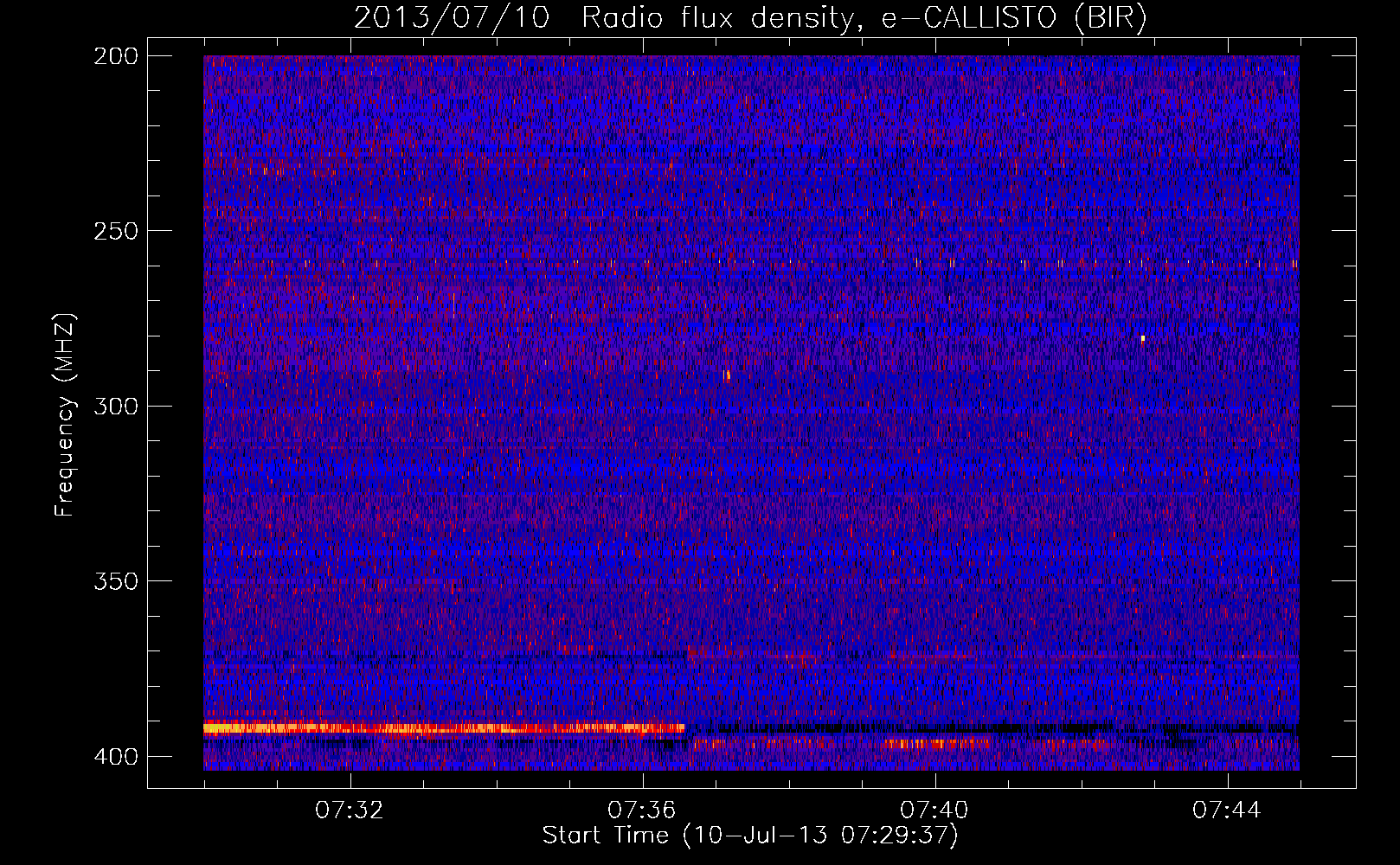The width and height of the screenshot is (1400, 865).
Task: Click the 'Start Time (10-Jul-13 07:29:37)' axis label
Action: [x=750, y=836]
